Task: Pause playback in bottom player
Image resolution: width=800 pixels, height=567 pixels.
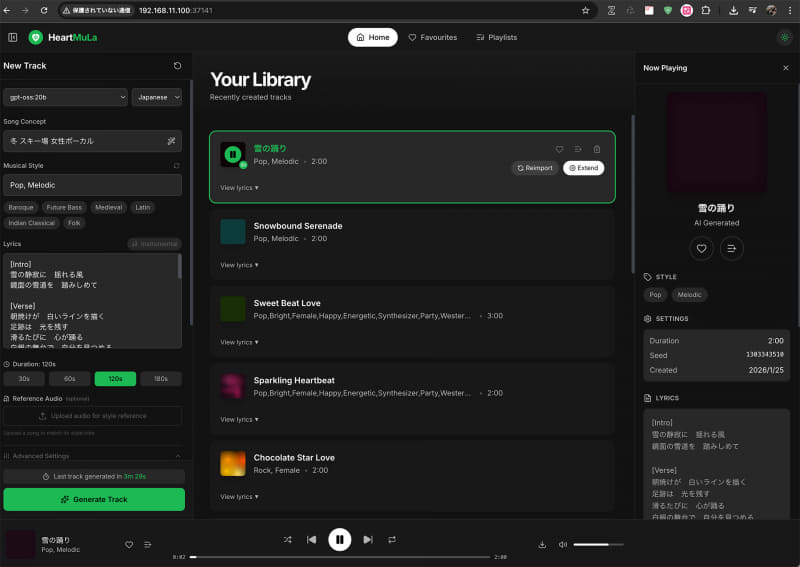Action: [340, 539]
